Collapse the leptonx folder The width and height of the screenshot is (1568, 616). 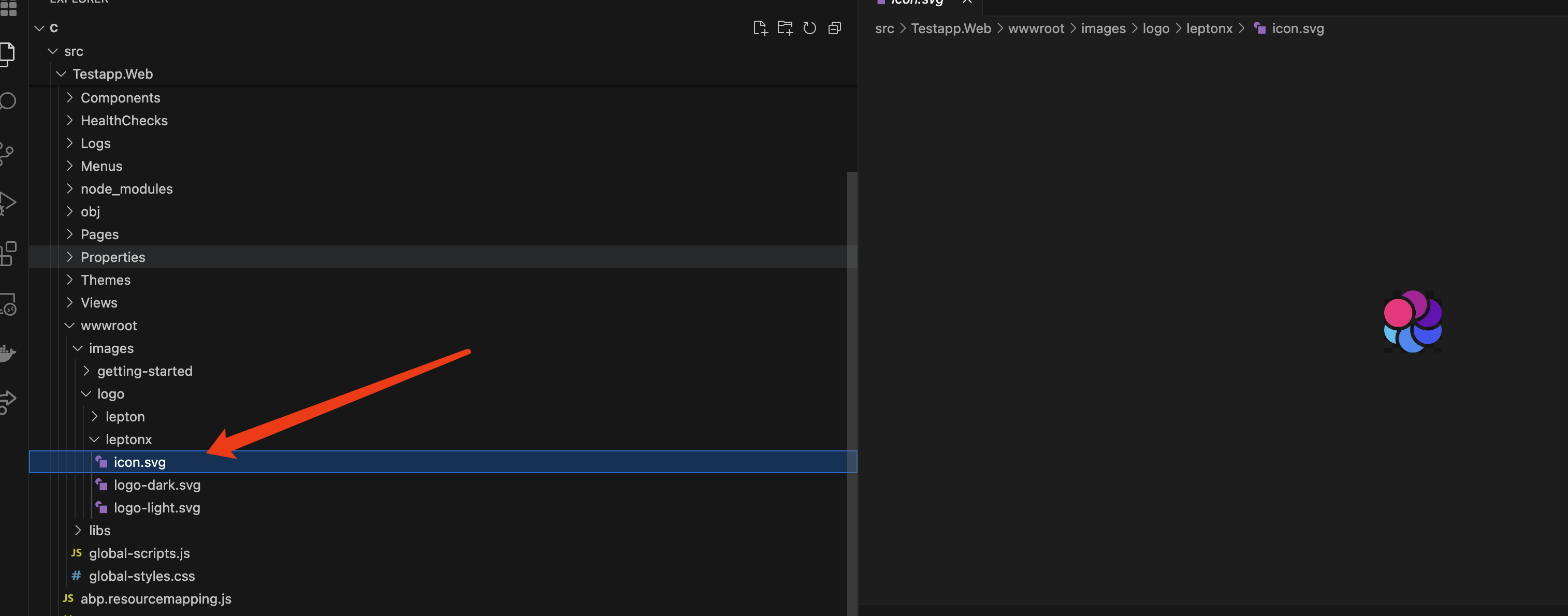point(128,439)
